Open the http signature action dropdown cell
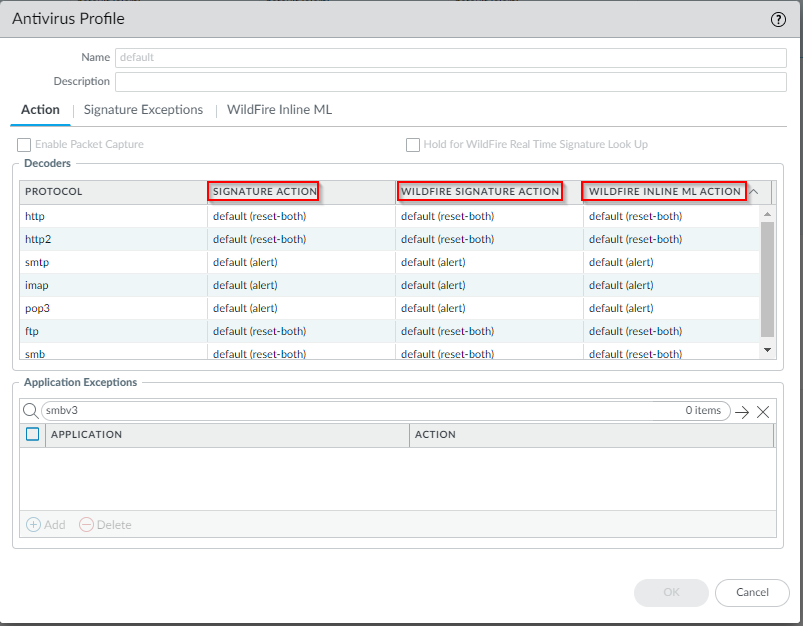 point(301,216)
